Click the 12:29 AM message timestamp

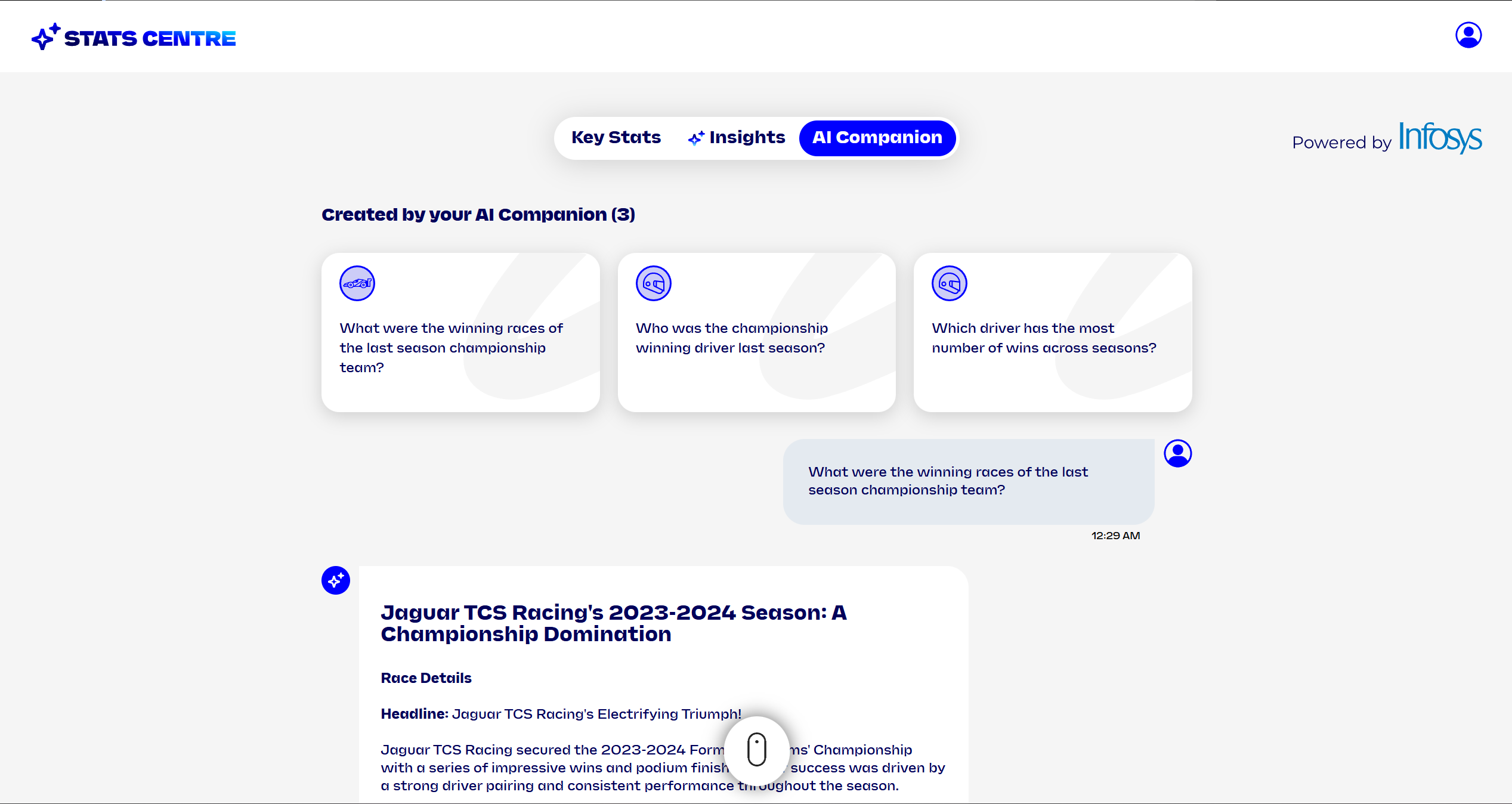coord(1115,536)
